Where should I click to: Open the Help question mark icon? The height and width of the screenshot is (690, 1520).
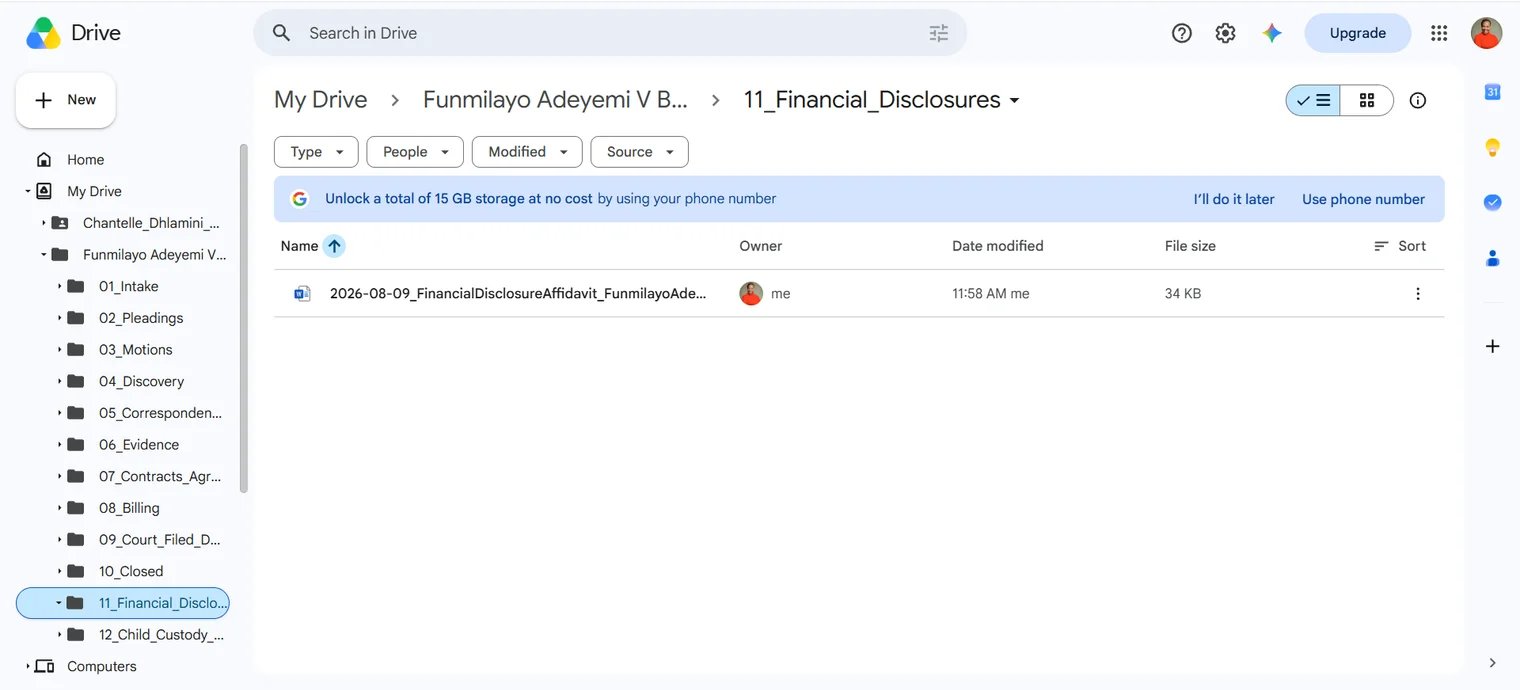(1182, 33)
